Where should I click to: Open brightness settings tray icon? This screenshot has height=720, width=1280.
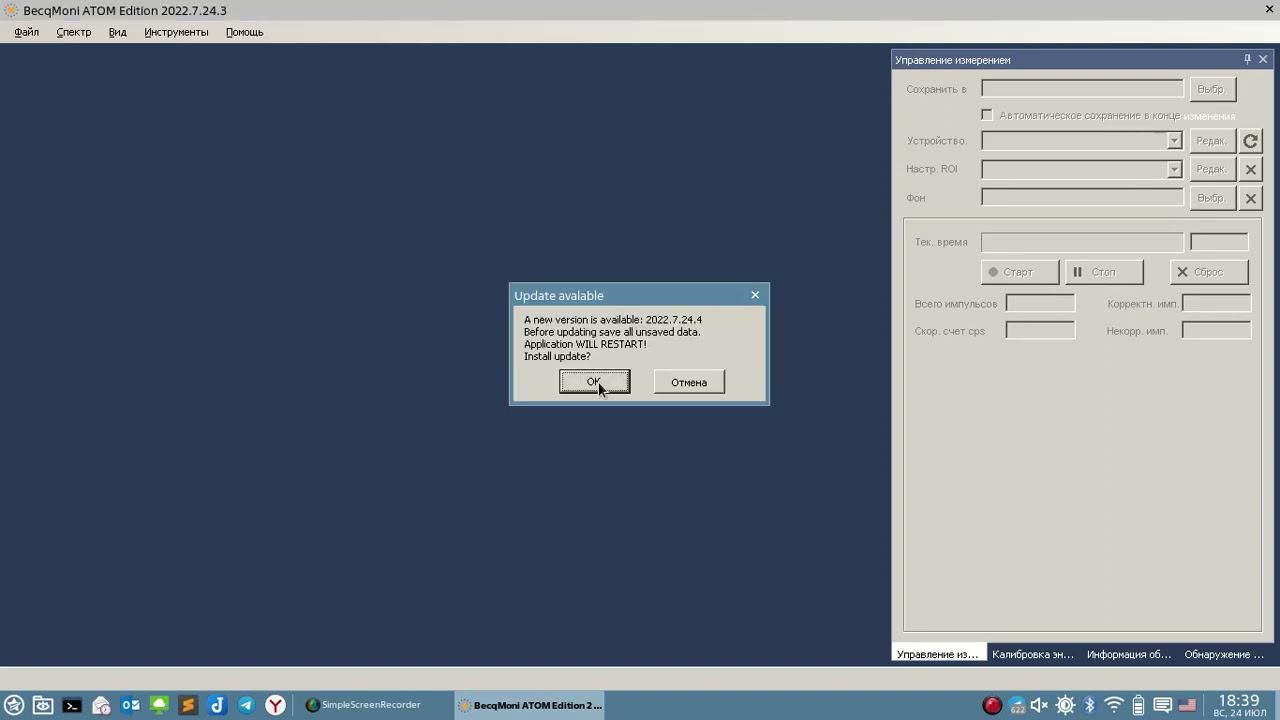[1066, 705]
